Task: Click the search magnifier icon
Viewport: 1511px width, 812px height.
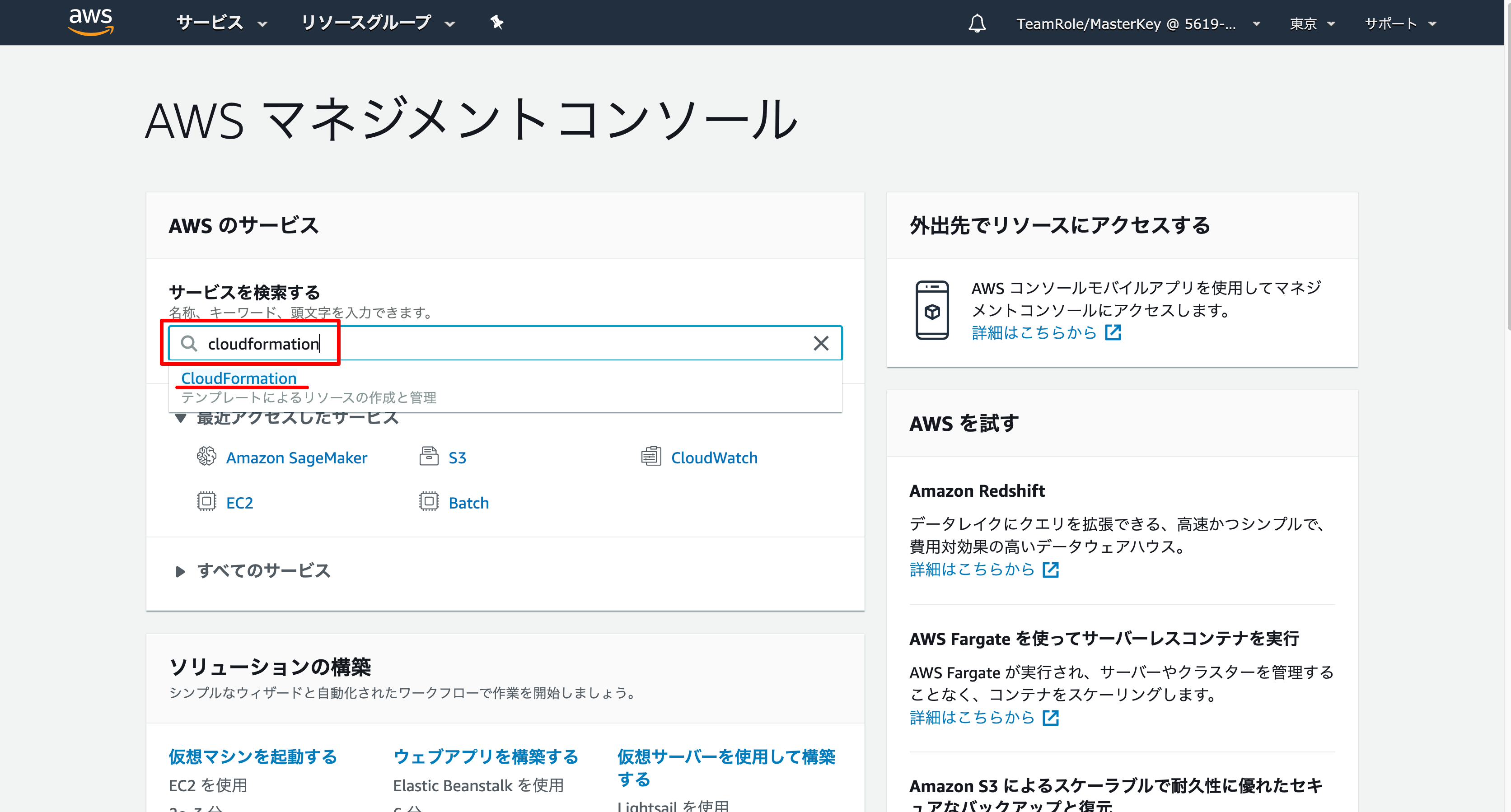Action: click(x=188, y=344)
